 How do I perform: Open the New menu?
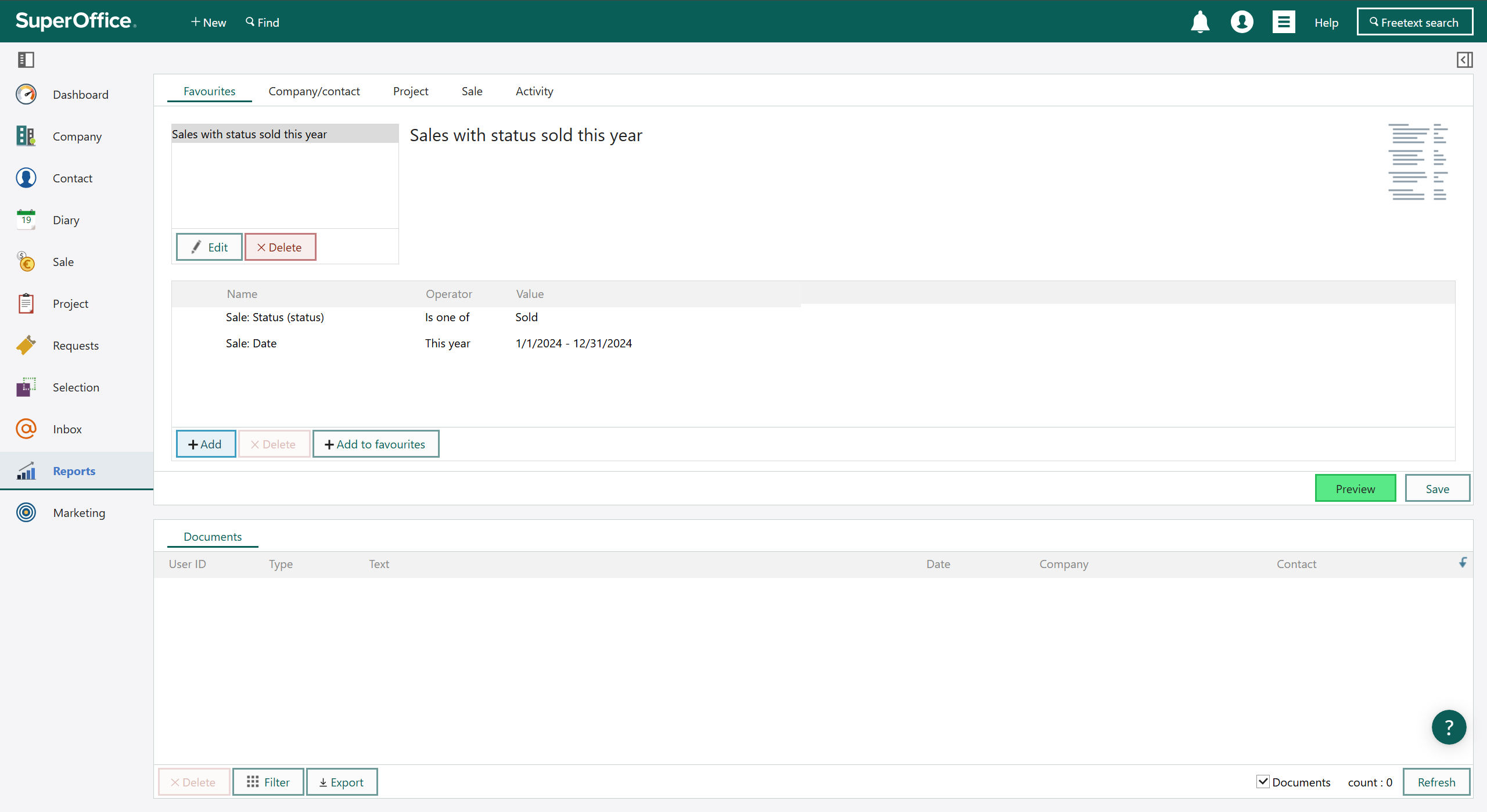209,22
